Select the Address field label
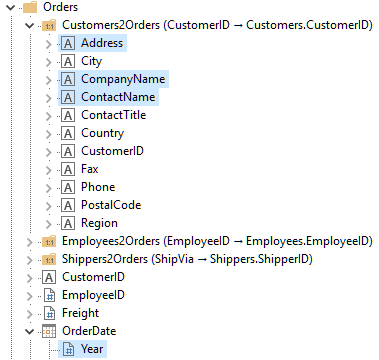 click(102, 43)
